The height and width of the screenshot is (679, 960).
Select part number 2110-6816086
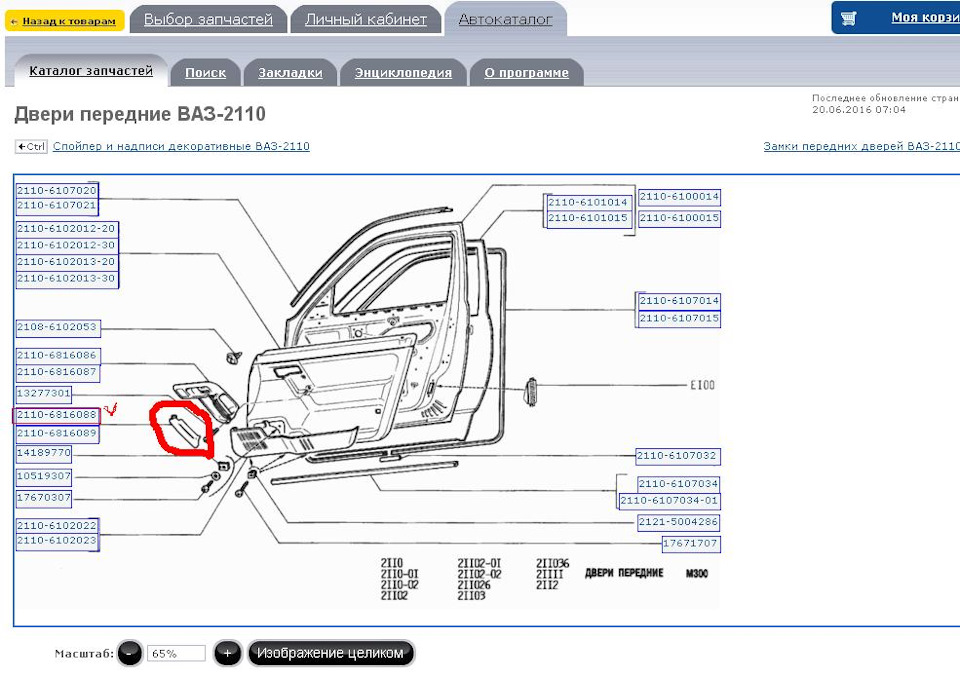tap(57, 355)
